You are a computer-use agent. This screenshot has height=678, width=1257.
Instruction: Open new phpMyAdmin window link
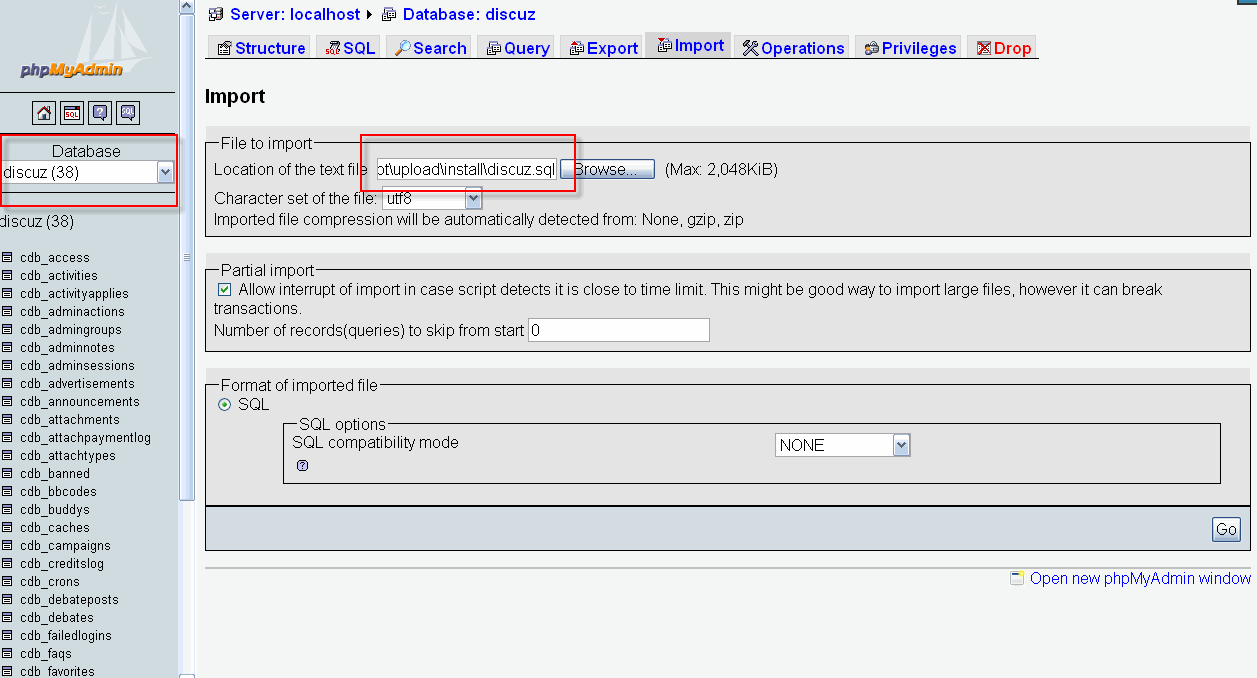(1140, 578)
